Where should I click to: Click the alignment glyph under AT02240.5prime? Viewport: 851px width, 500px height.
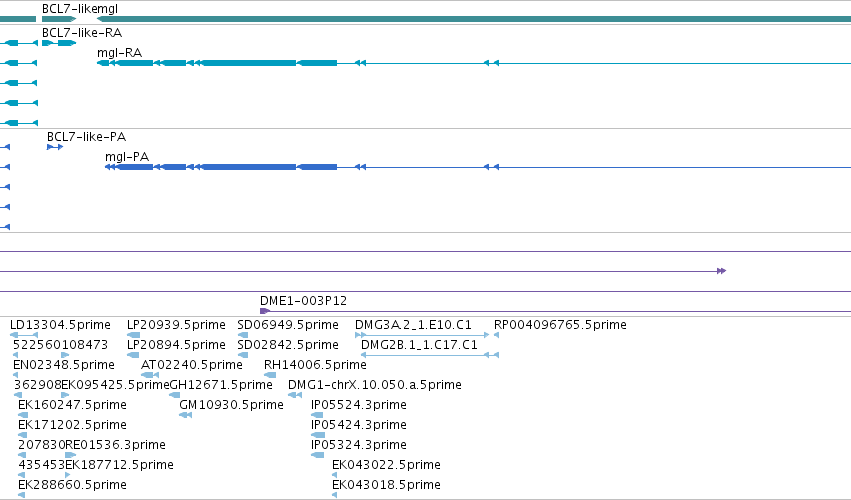pyautogui.click(x=150, y=375)
